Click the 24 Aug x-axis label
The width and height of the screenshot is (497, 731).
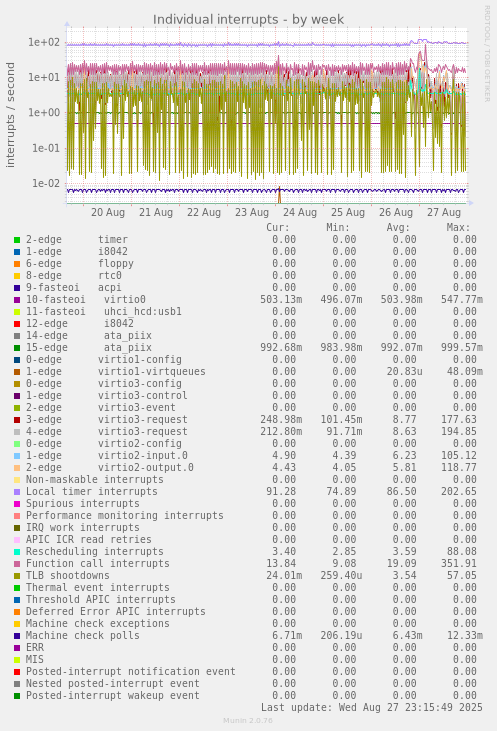(x=300, y=213)
